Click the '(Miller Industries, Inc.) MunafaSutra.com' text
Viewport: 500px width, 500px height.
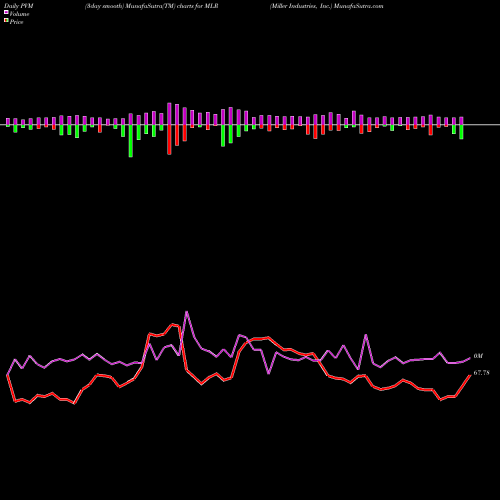[x=327, y=6]
